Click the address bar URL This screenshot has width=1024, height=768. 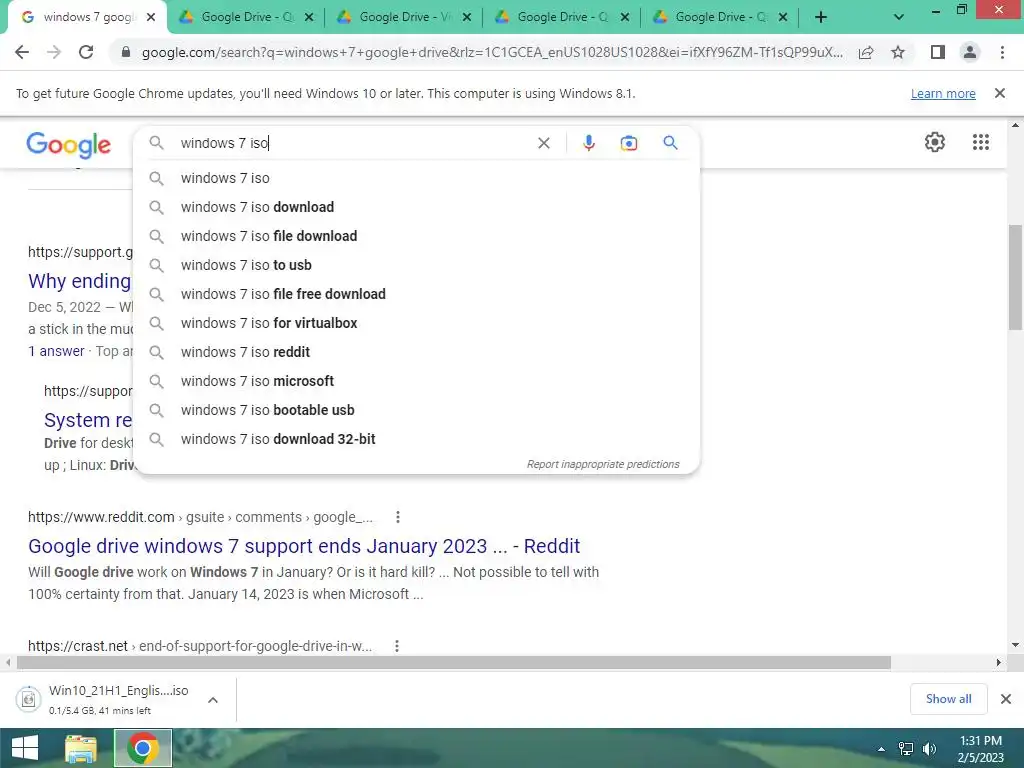[491, 52]
